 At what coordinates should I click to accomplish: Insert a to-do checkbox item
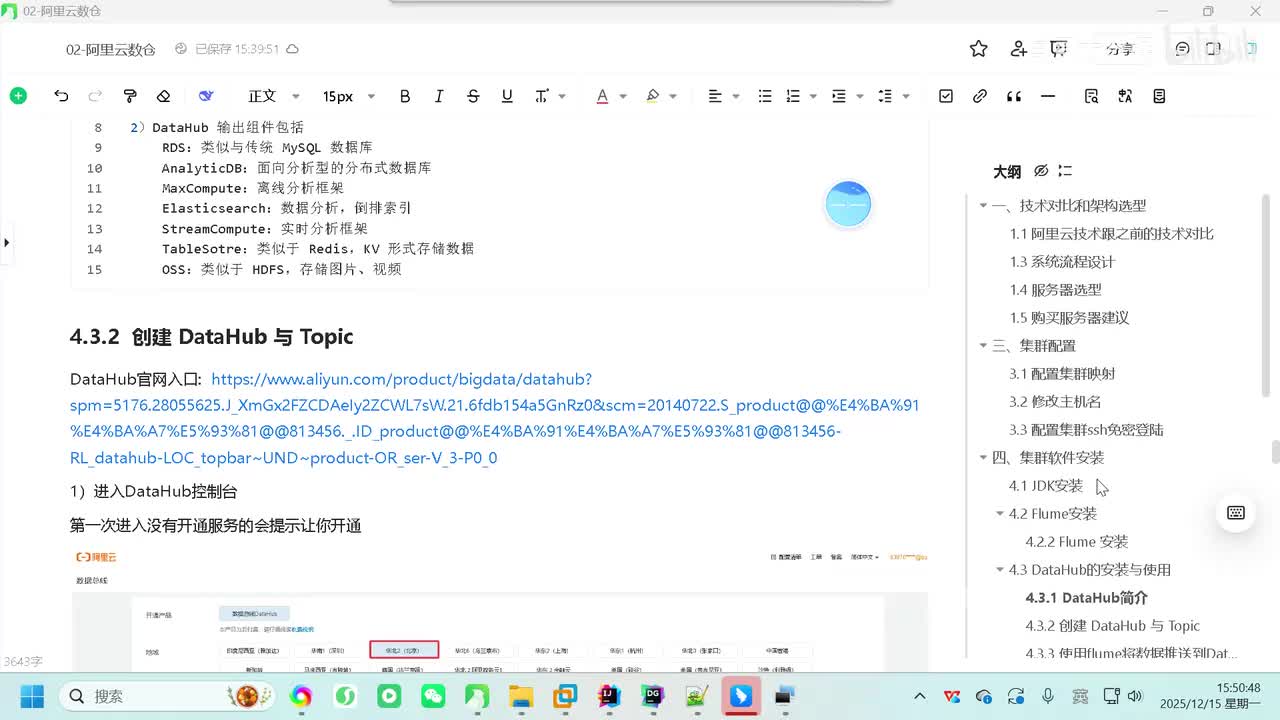[946, 96]
